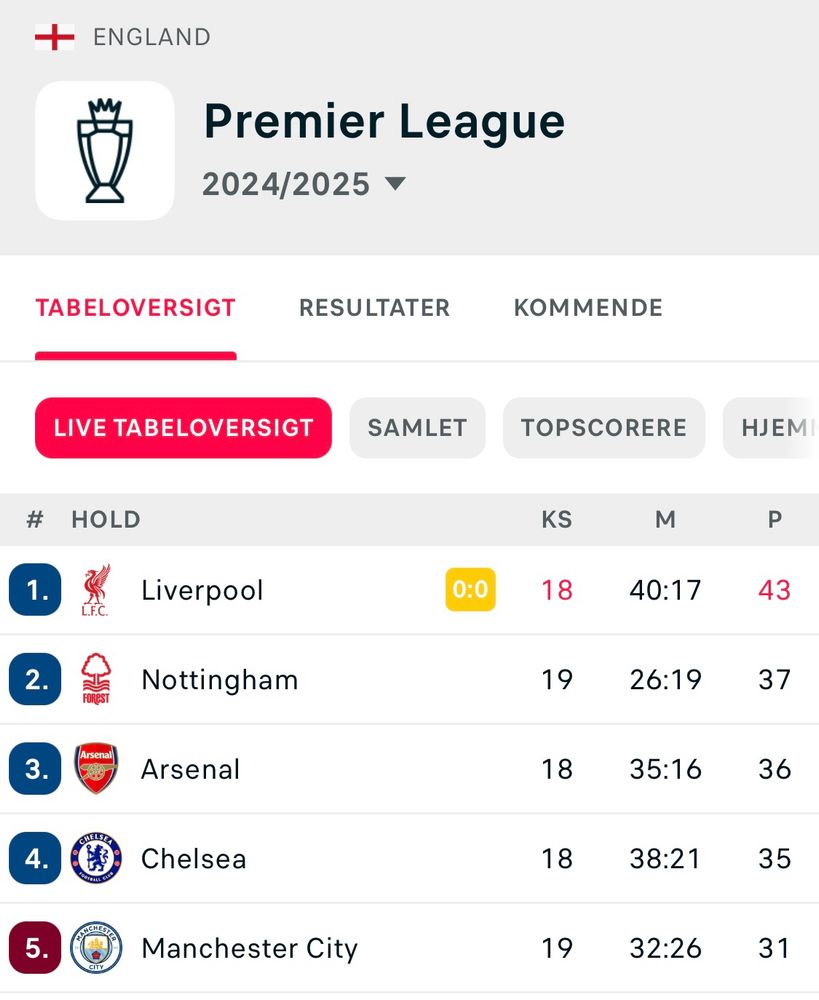Image resolution: width=819 pixels, height=1000 pixels.
Task: Open the England country link
Action: click(151, 38)
